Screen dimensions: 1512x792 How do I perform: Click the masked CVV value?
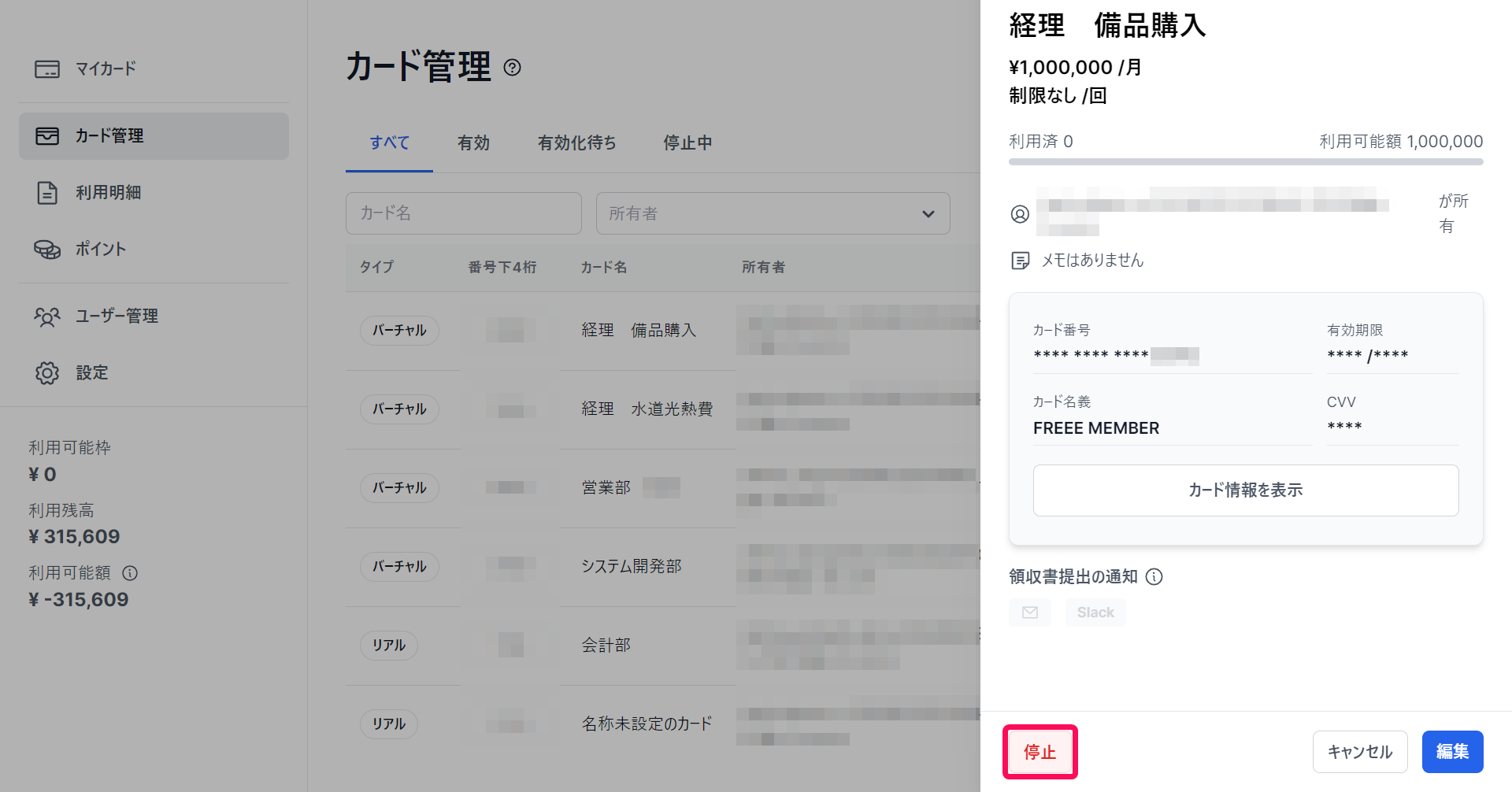[1344, 427]
